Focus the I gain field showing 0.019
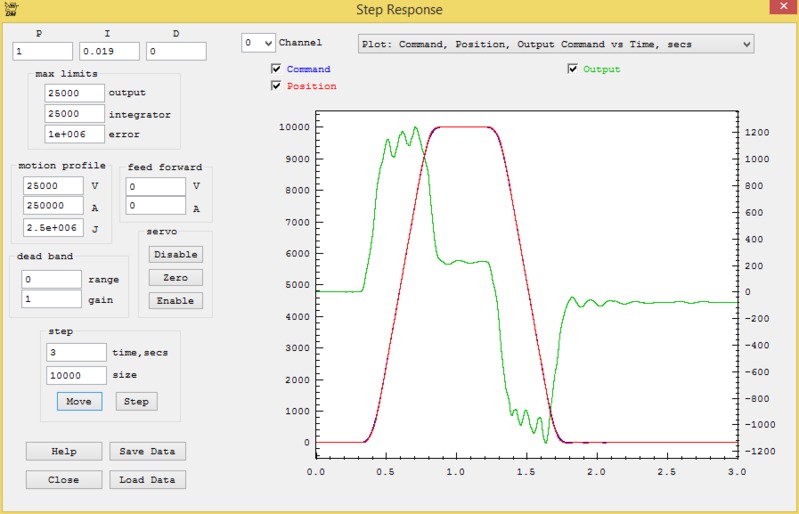The height and width of the screenshot is (514, 799). pyautogui.click(x=109, y=51)
